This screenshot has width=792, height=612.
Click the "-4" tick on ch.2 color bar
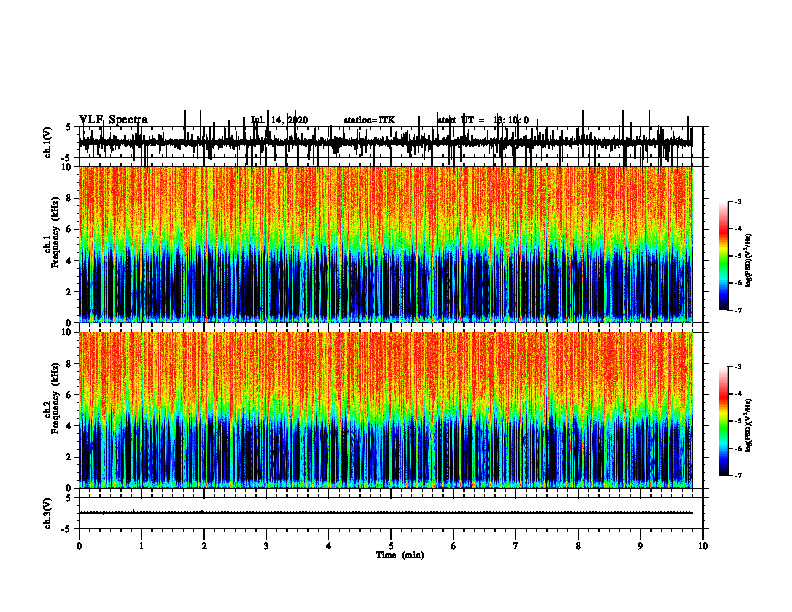tap(738, 394)
